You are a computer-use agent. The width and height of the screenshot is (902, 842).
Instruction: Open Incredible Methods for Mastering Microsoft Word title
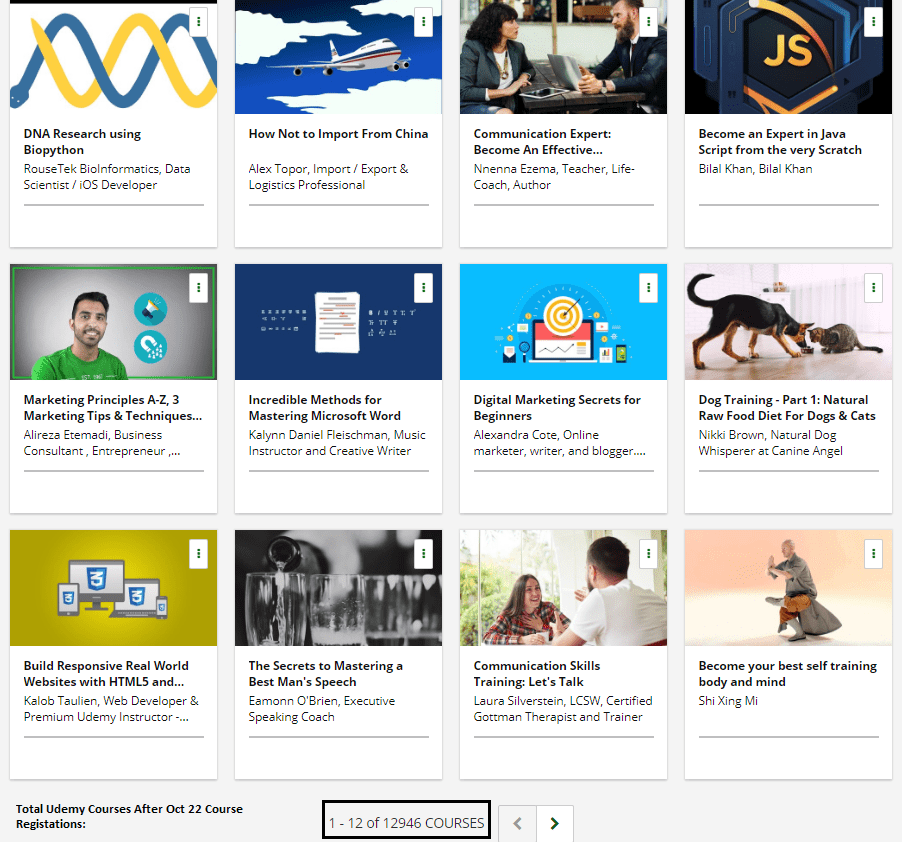(x=324, y=408)
